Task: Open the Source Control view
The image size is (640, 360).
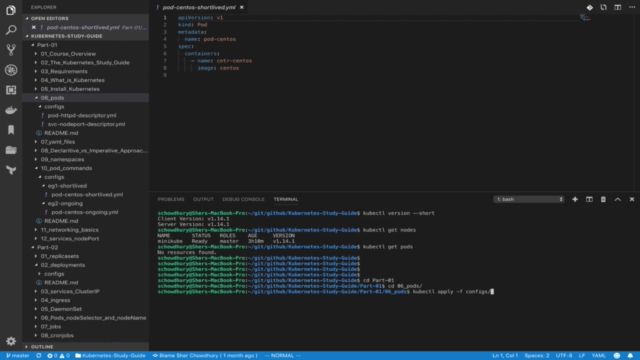Action: (11, 50)
